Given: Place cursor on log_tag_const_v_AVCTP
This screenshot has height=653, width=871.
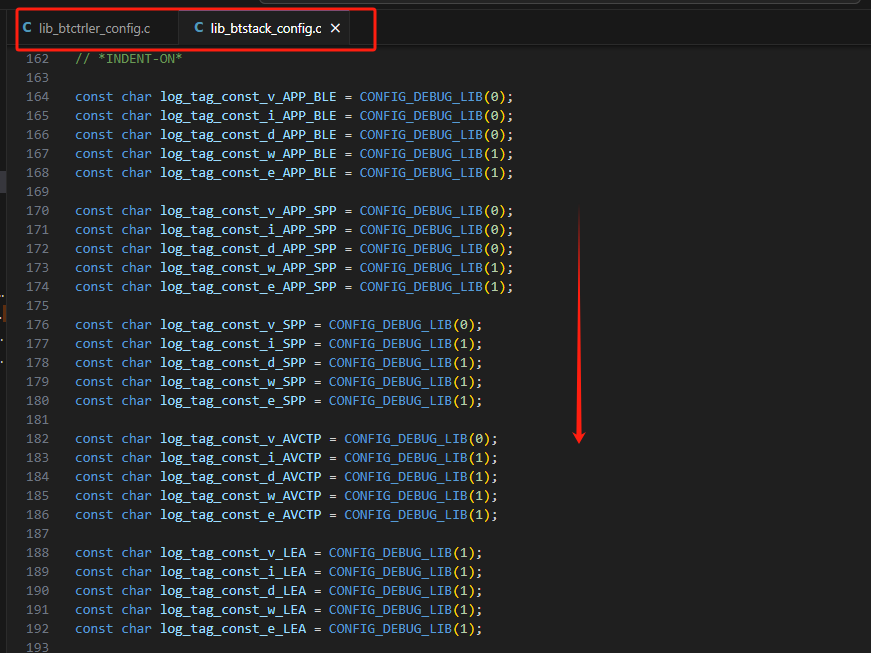Looking at the screenshot, I should coord(241,439).
